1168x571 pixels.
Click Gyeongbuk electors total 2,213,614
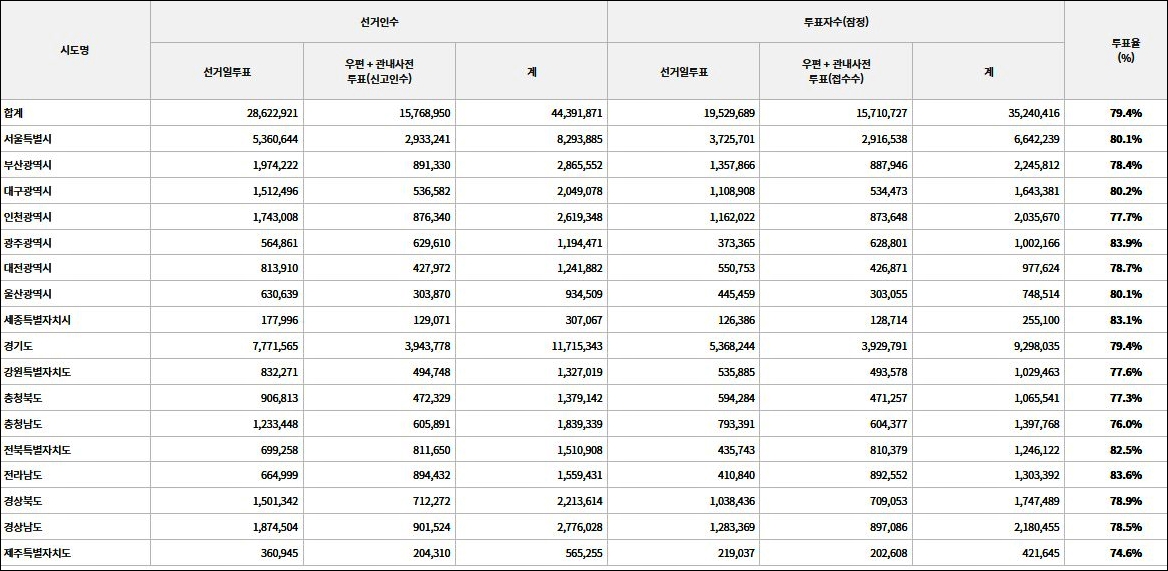(582, 502)
